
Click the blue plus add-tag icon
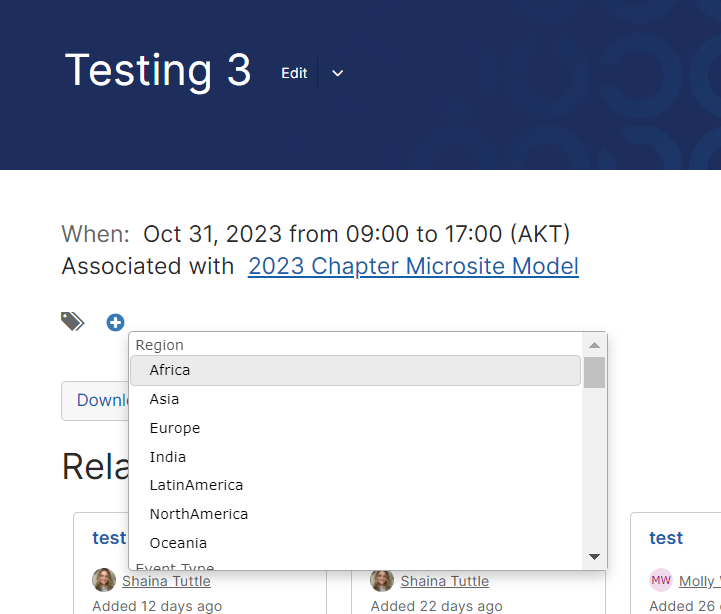116,322
